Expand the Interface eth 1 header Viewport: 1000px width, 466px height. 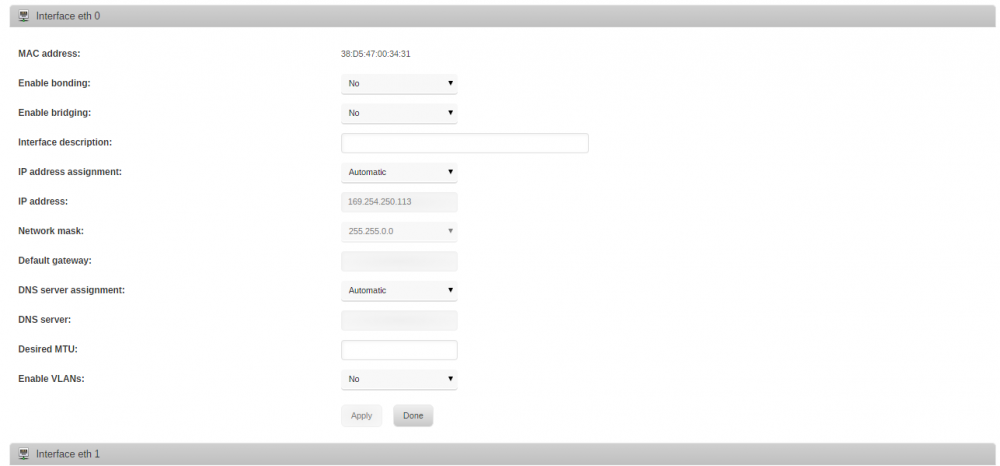pos(503,454)
